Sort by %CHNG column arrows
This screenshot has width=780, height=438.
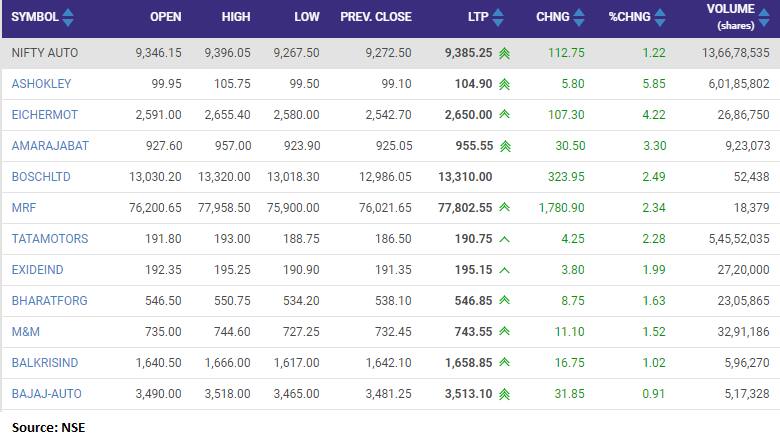pyautogui.click(x=660, y=17)
